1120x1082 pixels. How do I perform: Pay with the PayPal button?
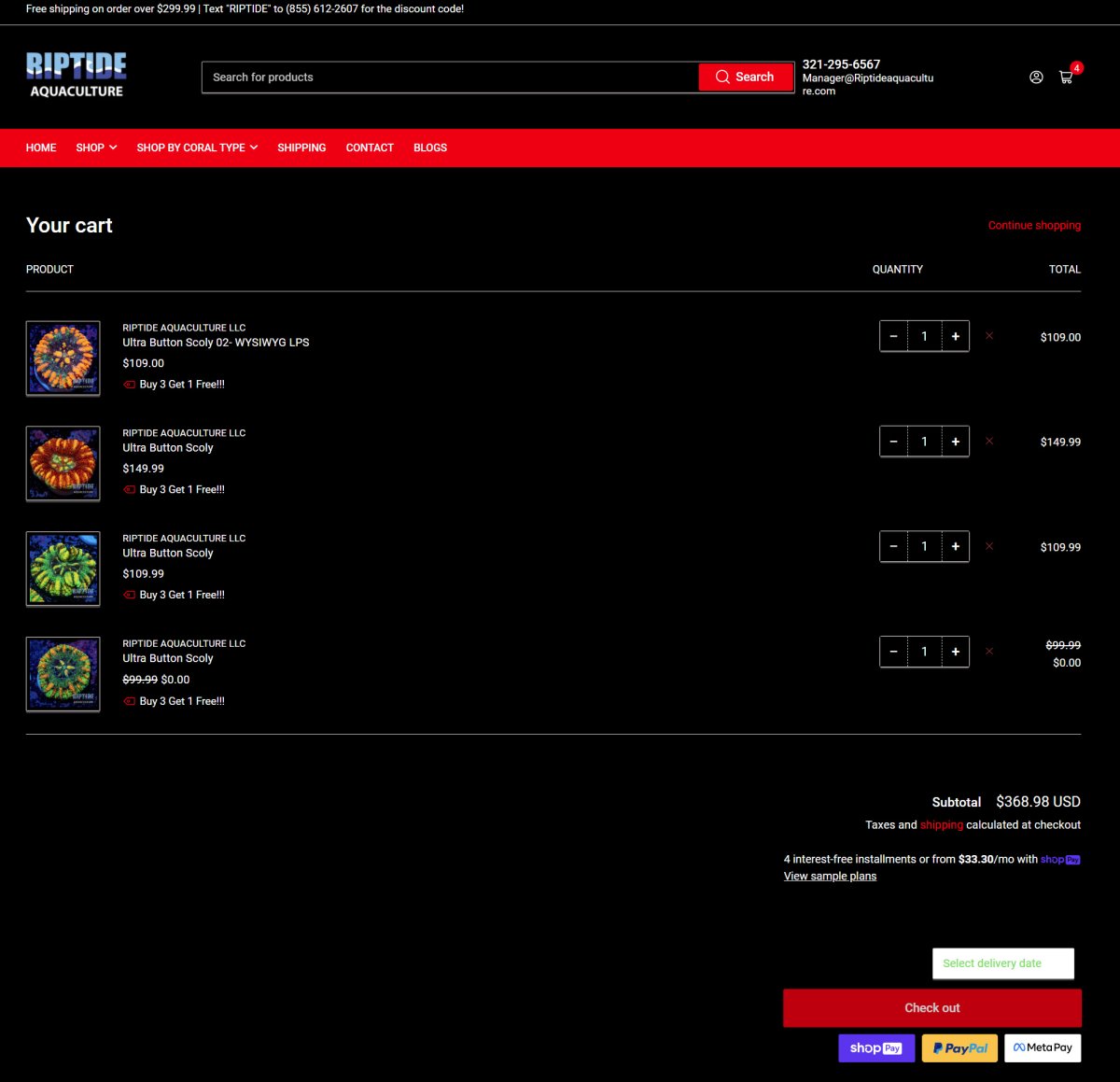(x=959, y=1048)
